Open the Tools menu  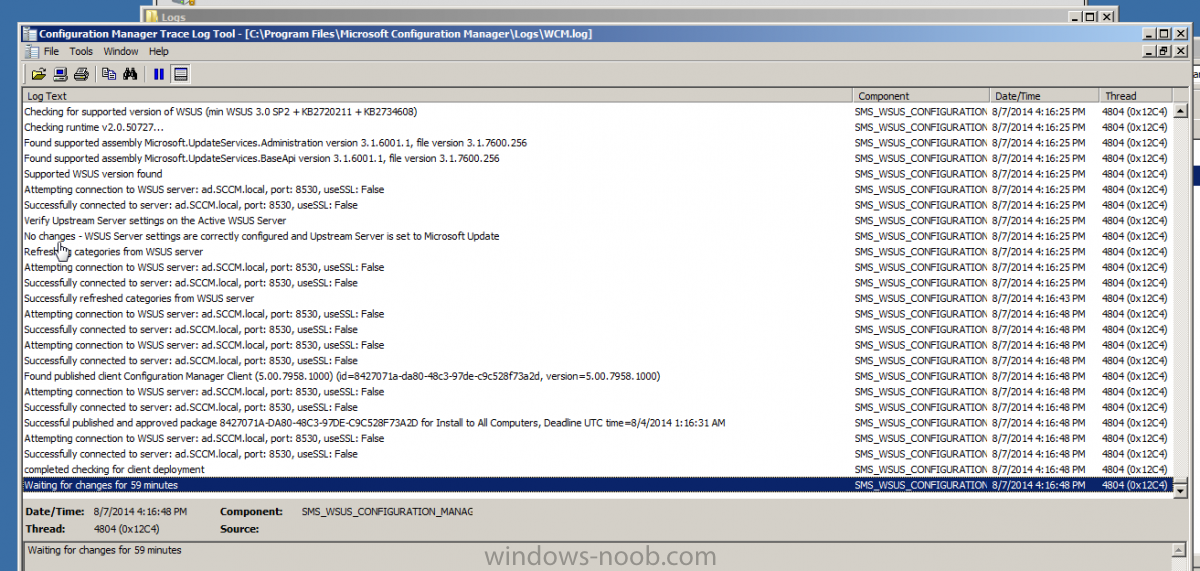tap(81, 51)
